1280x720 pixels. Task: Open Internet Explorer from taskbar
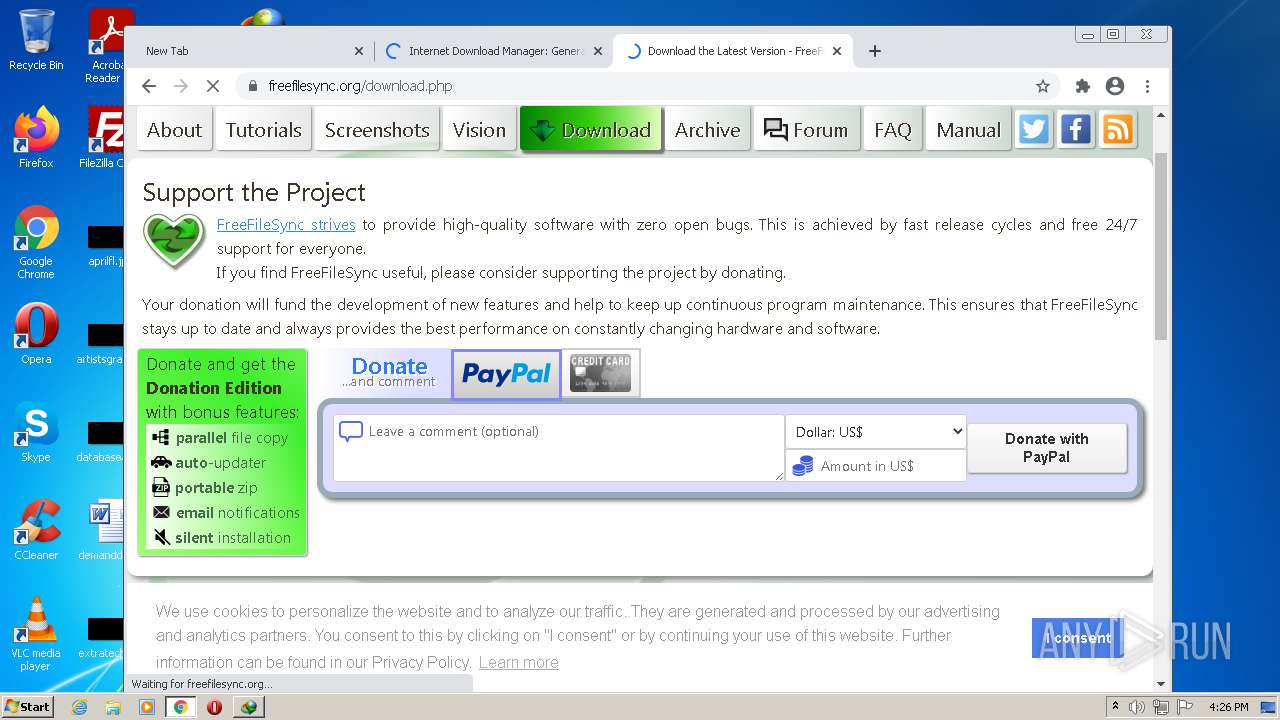click(x=79, y=707)
